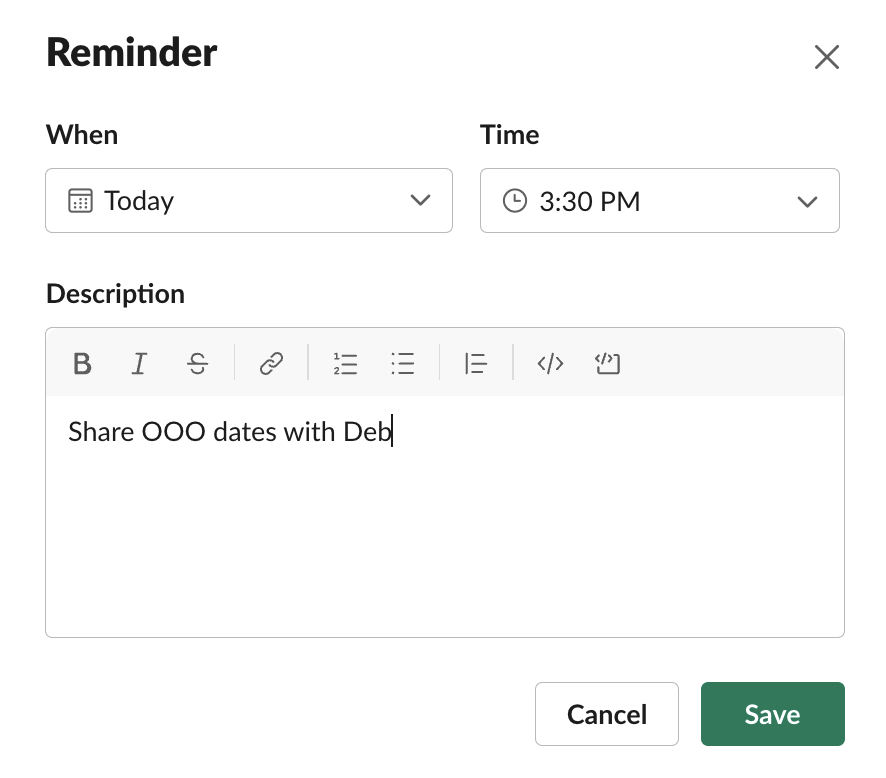Start an ordered numbered list
The image size is (886, 778).
[x=345, y=363]
